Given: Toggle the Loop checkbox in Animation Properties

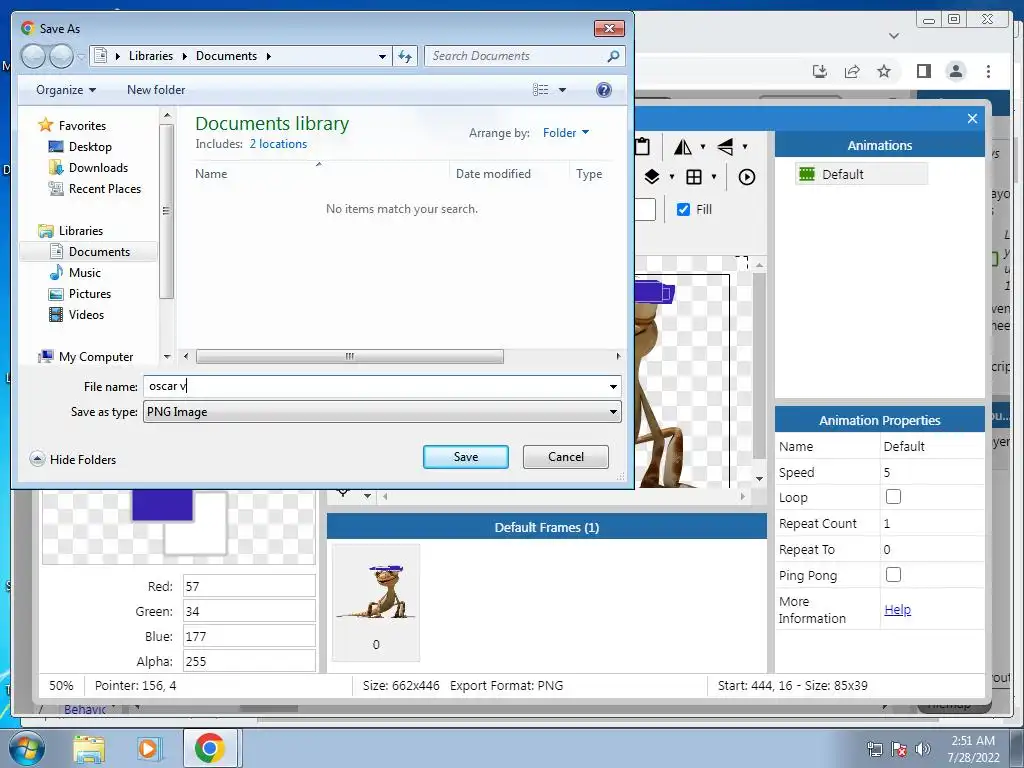Looking at the screenshot, I should pos(893,497).
